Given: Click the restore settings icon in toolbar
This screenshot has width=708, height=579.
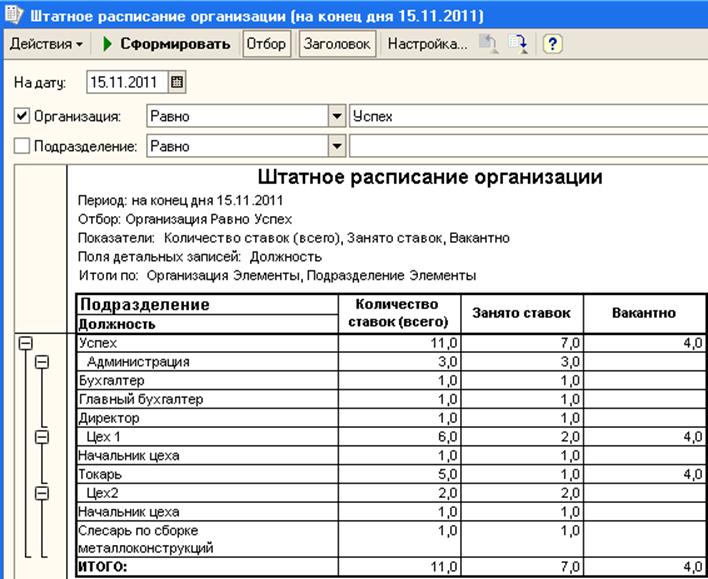Looking at the screenshot, I should [x=489, y=44].
